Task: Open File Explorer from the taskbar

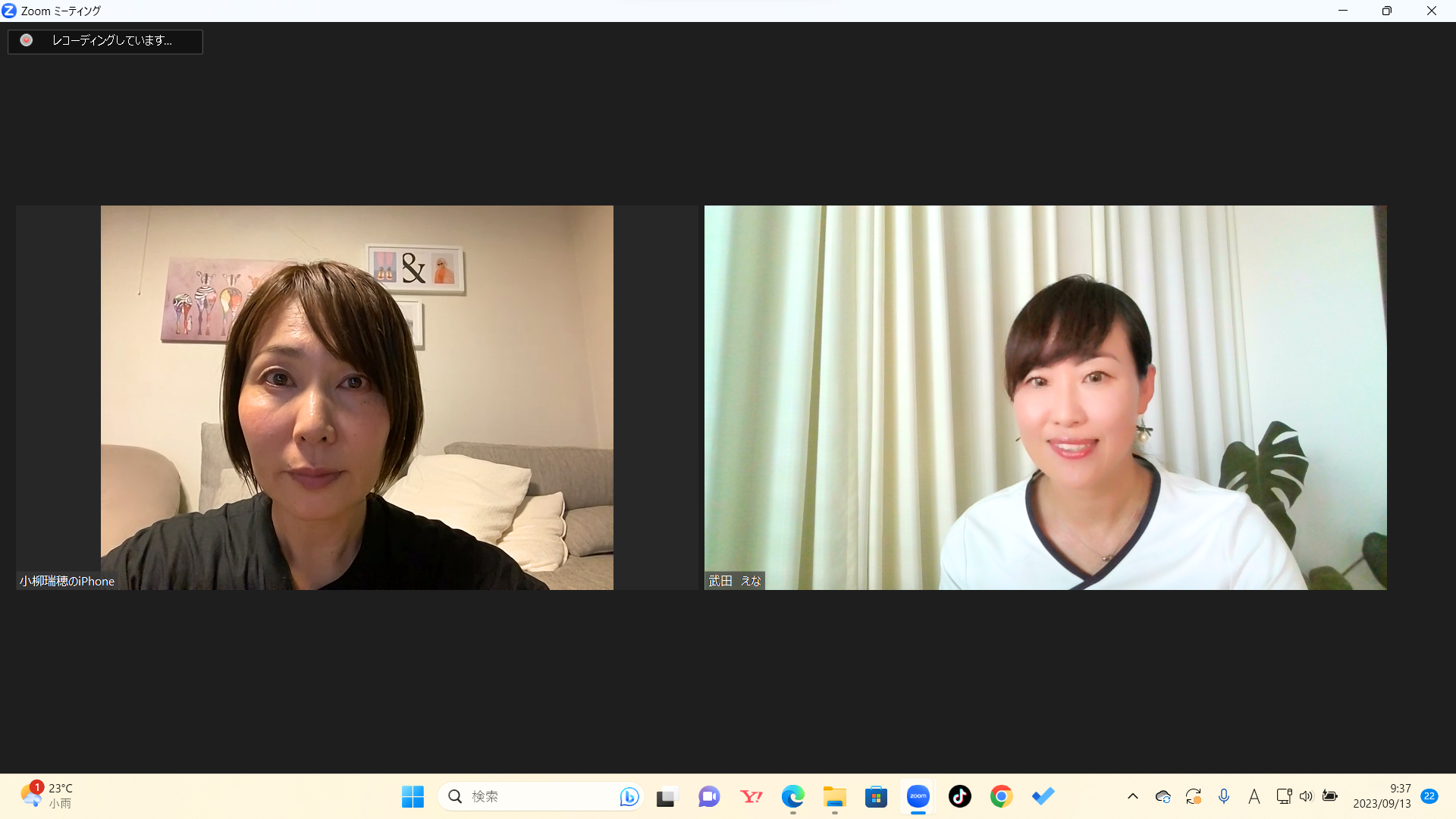Action: (x=835, y=796)
